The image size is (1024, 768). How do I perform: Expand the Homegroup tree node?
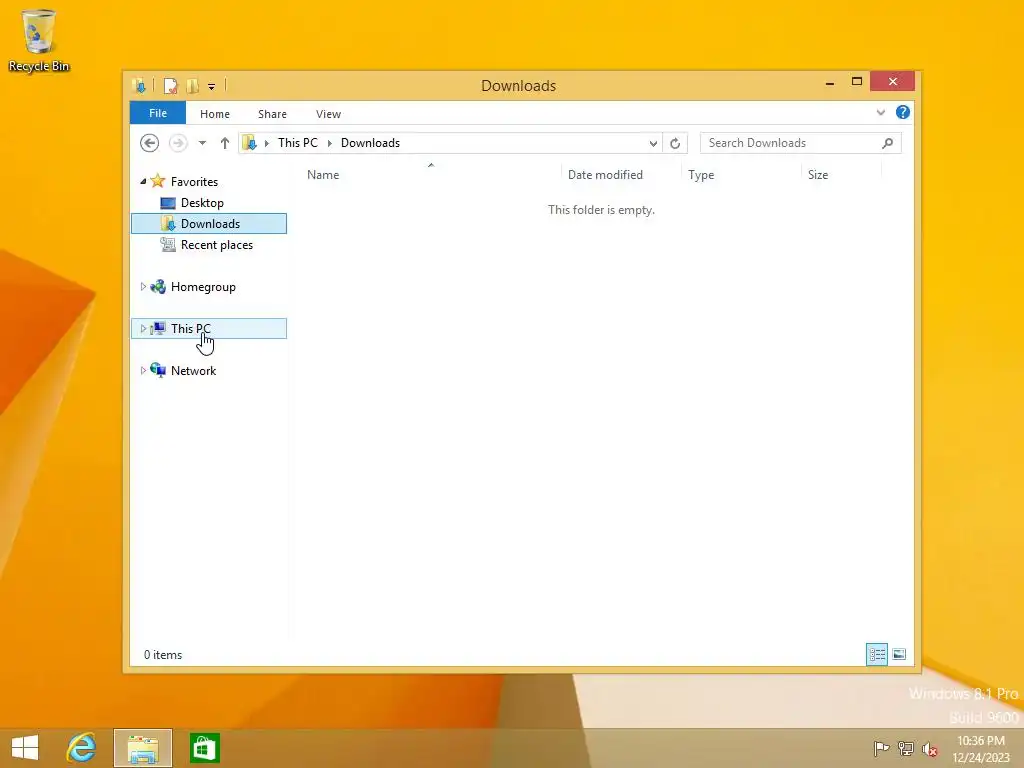143,287
